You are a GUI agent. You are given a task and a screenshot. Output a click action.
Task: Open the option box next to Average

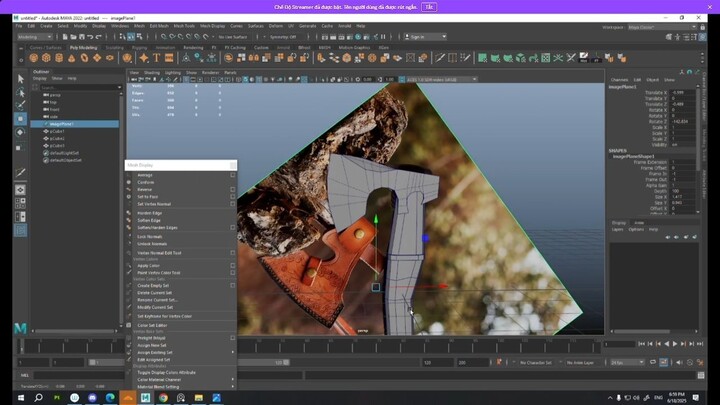pos(233,175)
